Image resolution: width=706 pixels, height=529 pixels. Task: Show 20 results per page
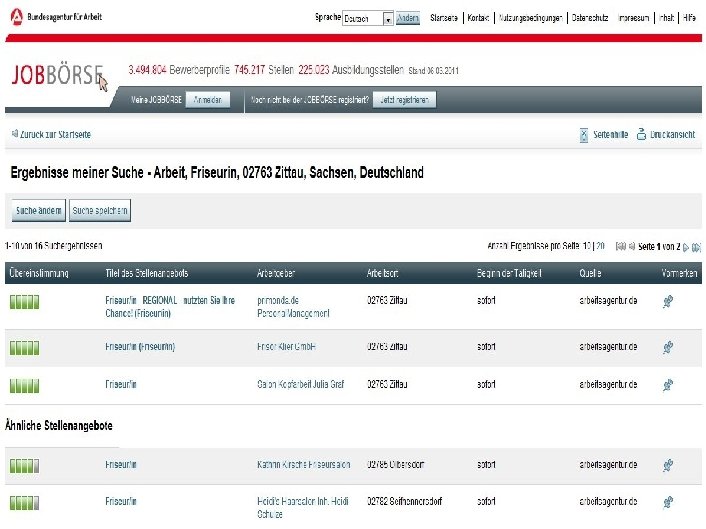600,246
